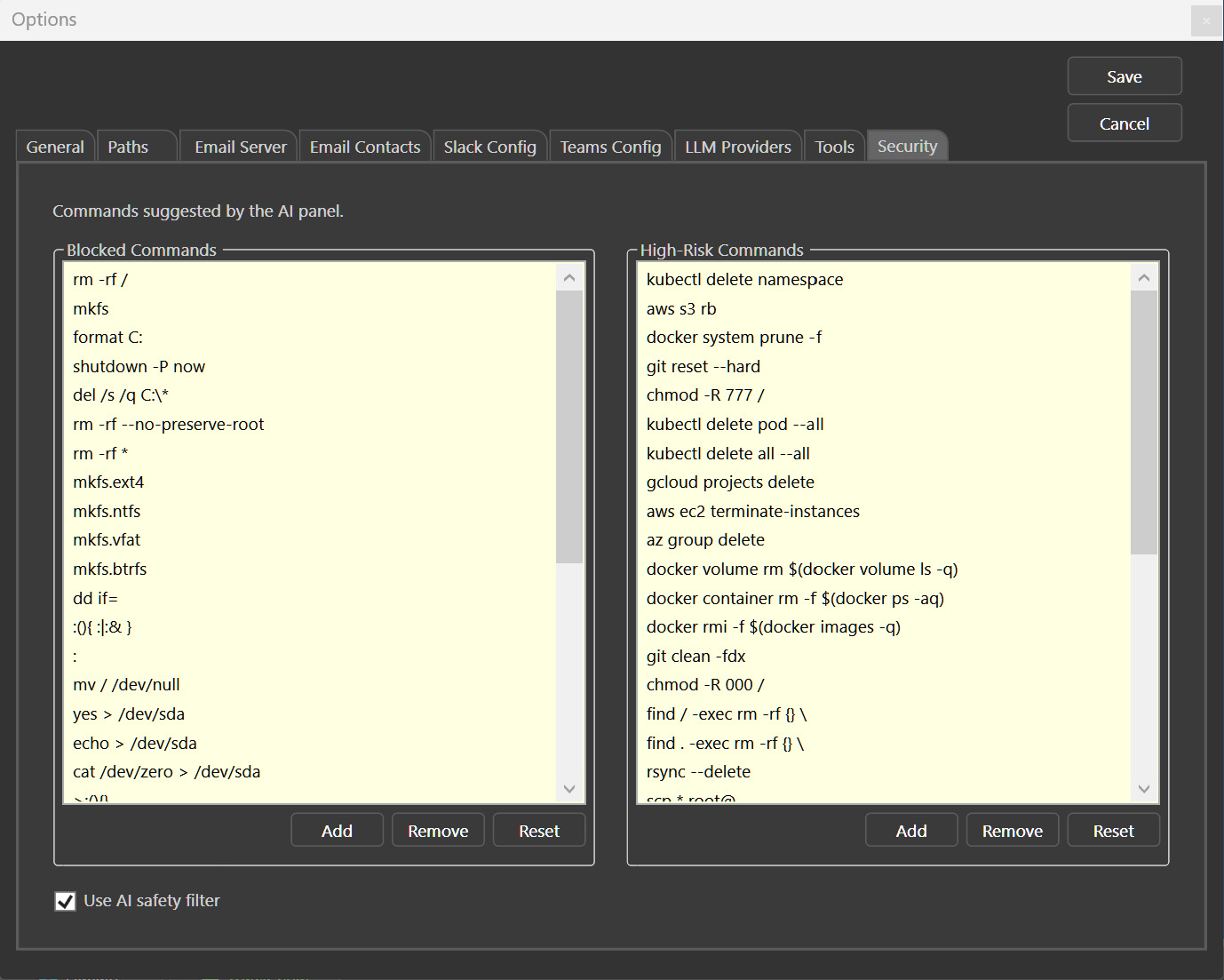
Task: Open the Email Contacts tab
Action: (364, 147)
